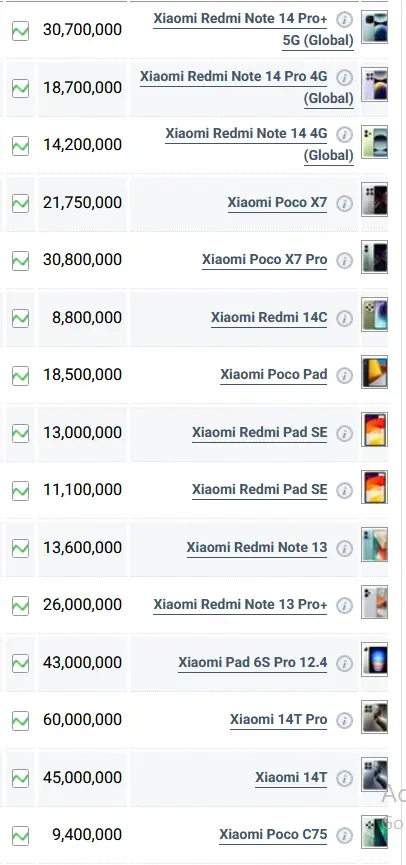Select Xiaomi Redmi Note 14 4G thumbnail
The width and height of the screenshot is (406, 865).
[375, 142]
